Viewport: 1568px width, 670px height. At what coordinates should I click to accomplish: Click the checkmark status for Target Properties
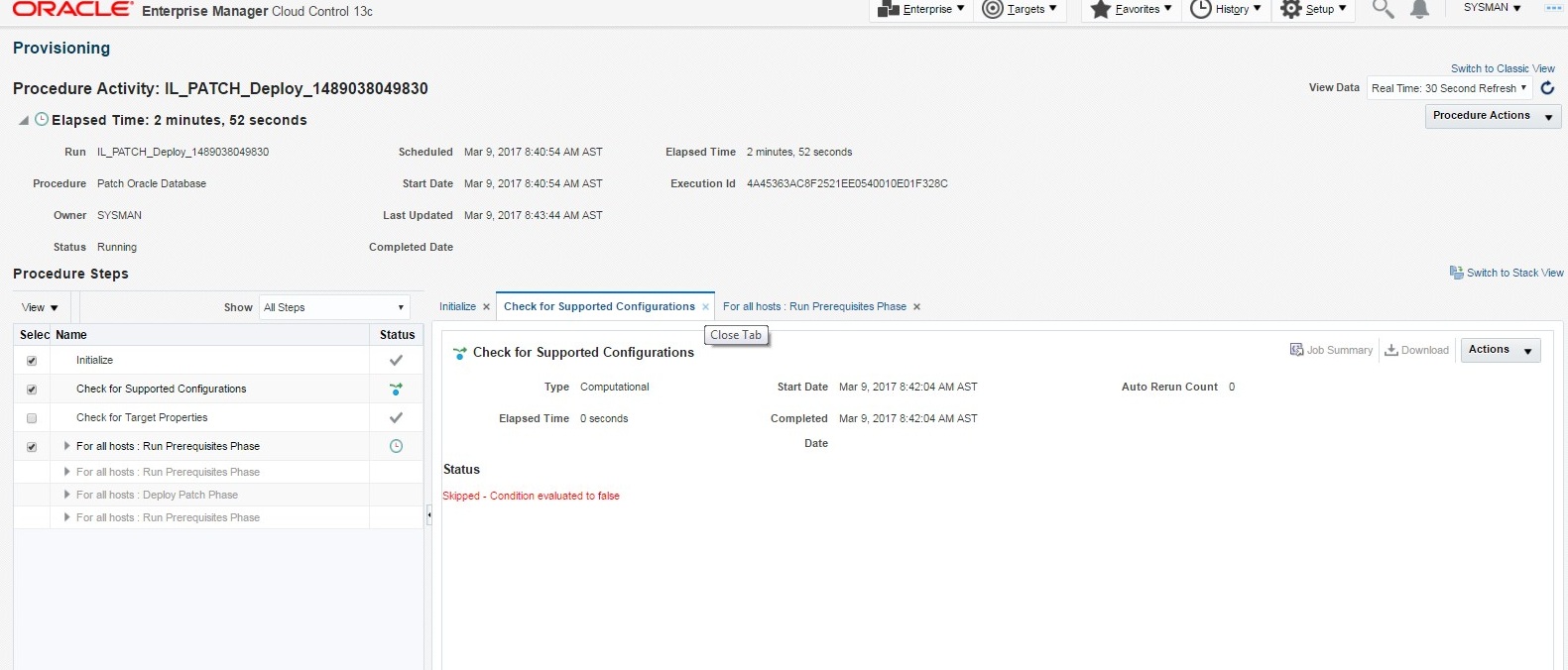click(396, 417)
